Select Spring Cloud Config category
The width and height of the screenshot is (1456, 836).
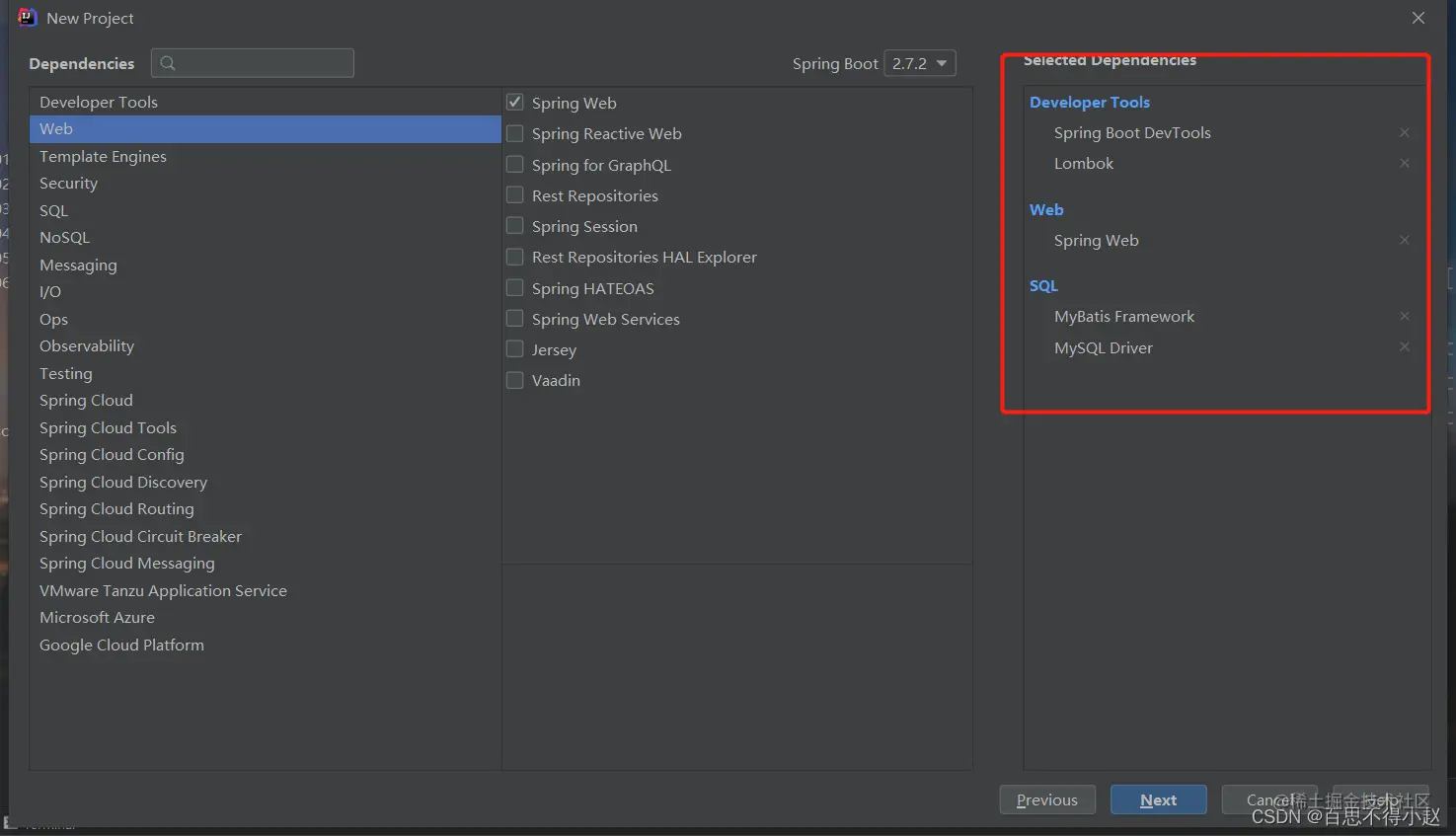[x=266, y=455]
